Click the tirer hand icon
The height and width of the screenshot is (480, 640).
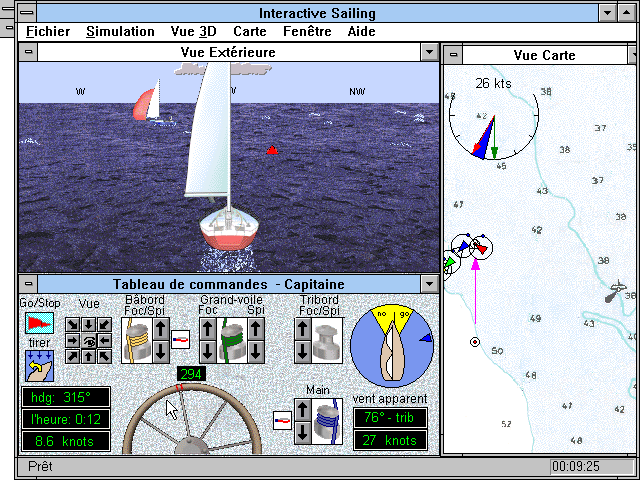(x=40, y=366)
